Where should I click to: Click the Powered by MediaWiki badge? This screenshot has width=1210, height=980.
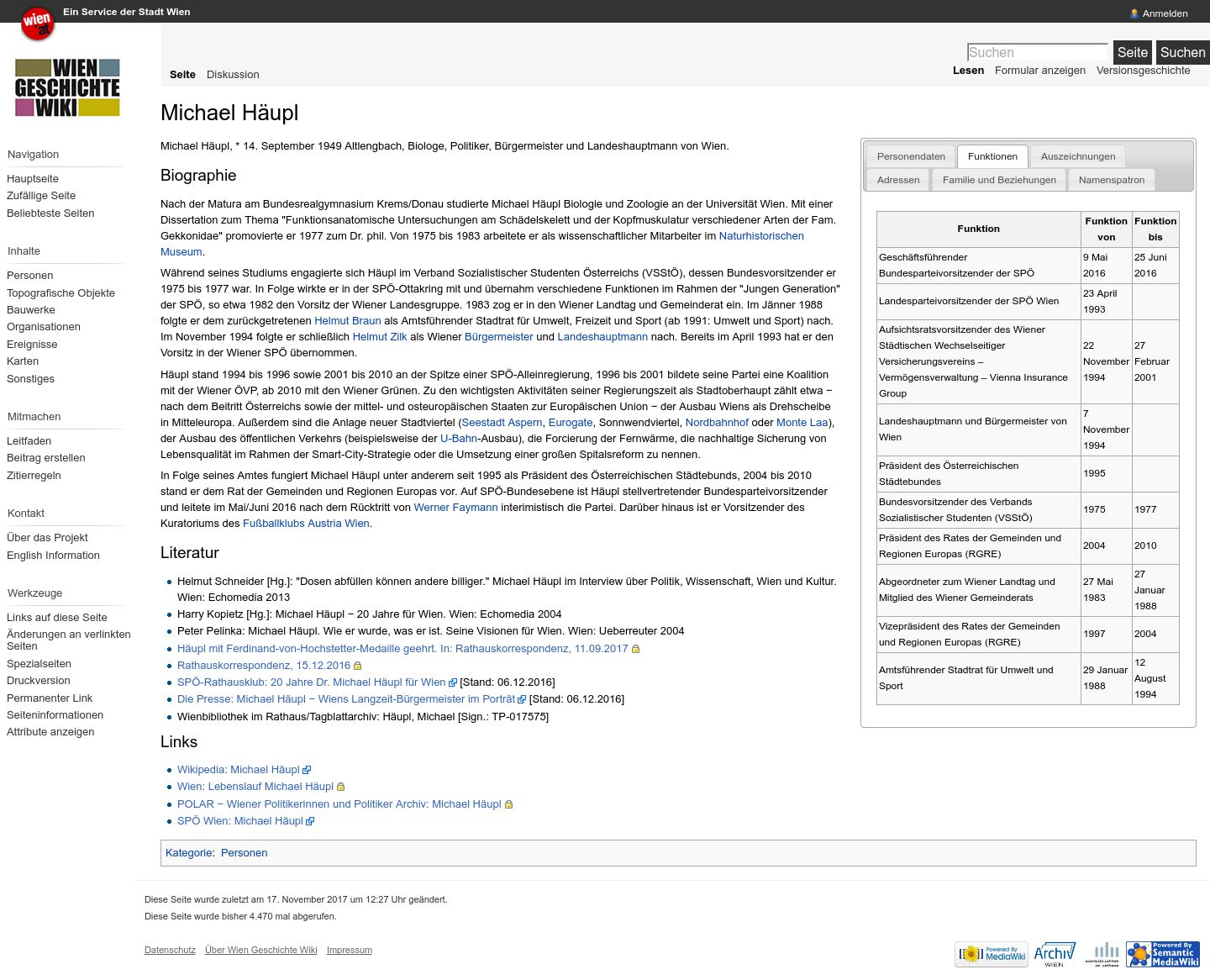coord(992,955)
